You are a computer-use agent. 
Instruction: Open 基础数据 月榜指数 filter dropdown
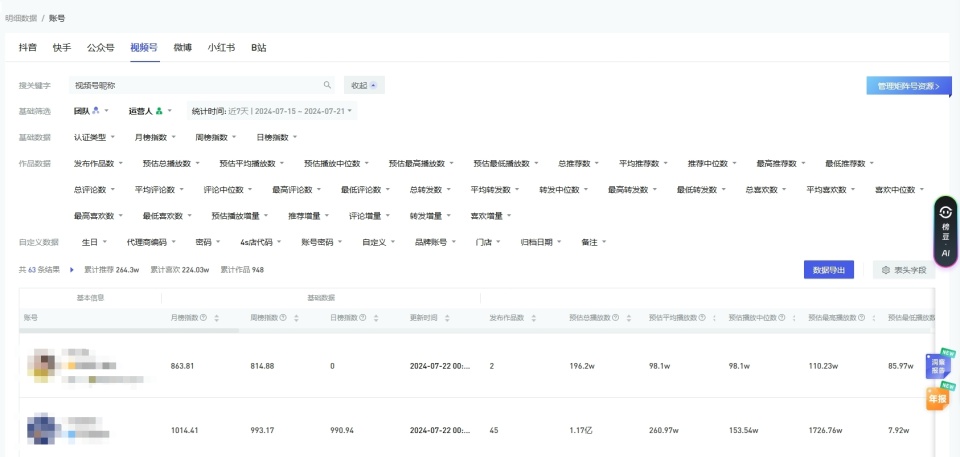pyautogui.click(x=156, y=137)
